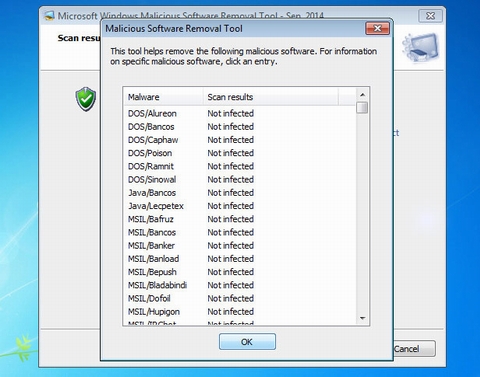Select the MSIL/Bafruz entry
The image size is (480, 377).
pyautogui.click(x=151, y=219)
